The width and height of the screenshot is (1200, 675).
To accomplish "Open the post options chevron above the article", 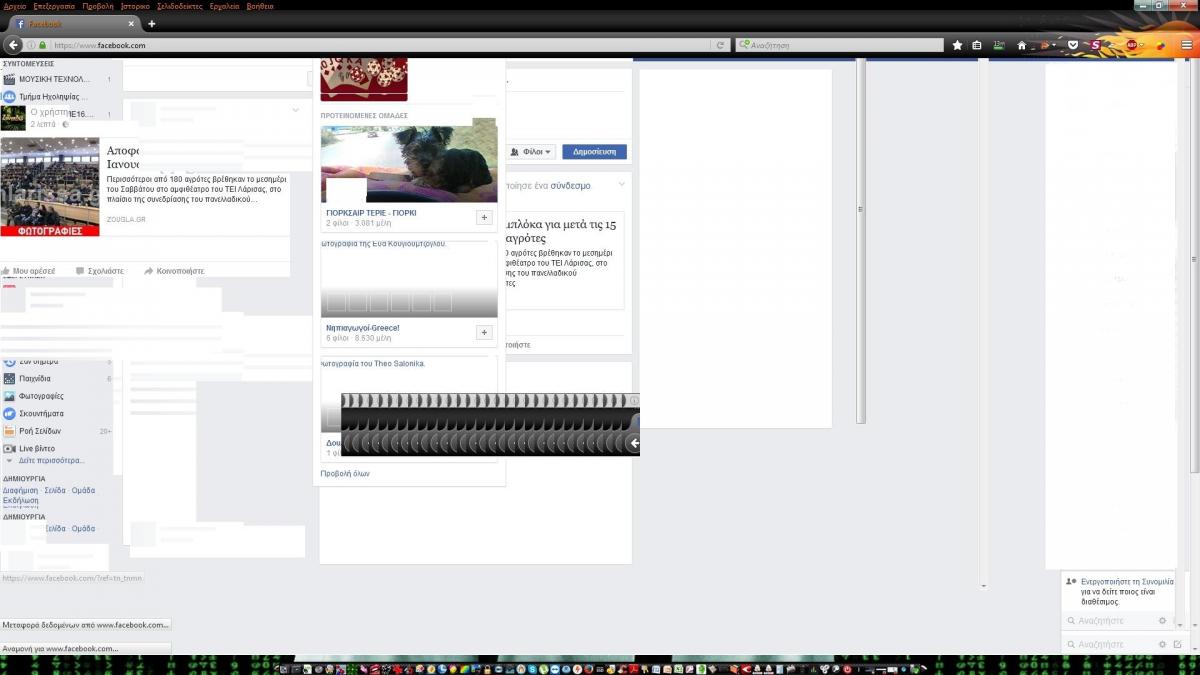I will (x=295, y=110).
